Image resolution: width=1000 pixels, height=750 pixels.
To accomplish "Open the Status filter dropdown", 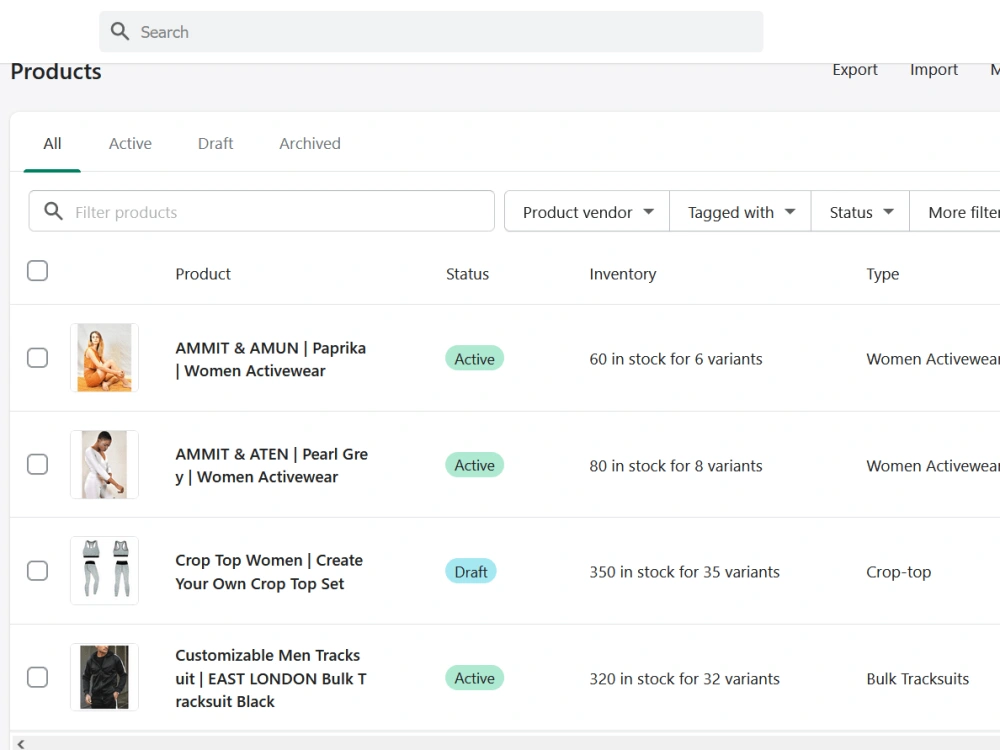I will (x=858, y=211).
